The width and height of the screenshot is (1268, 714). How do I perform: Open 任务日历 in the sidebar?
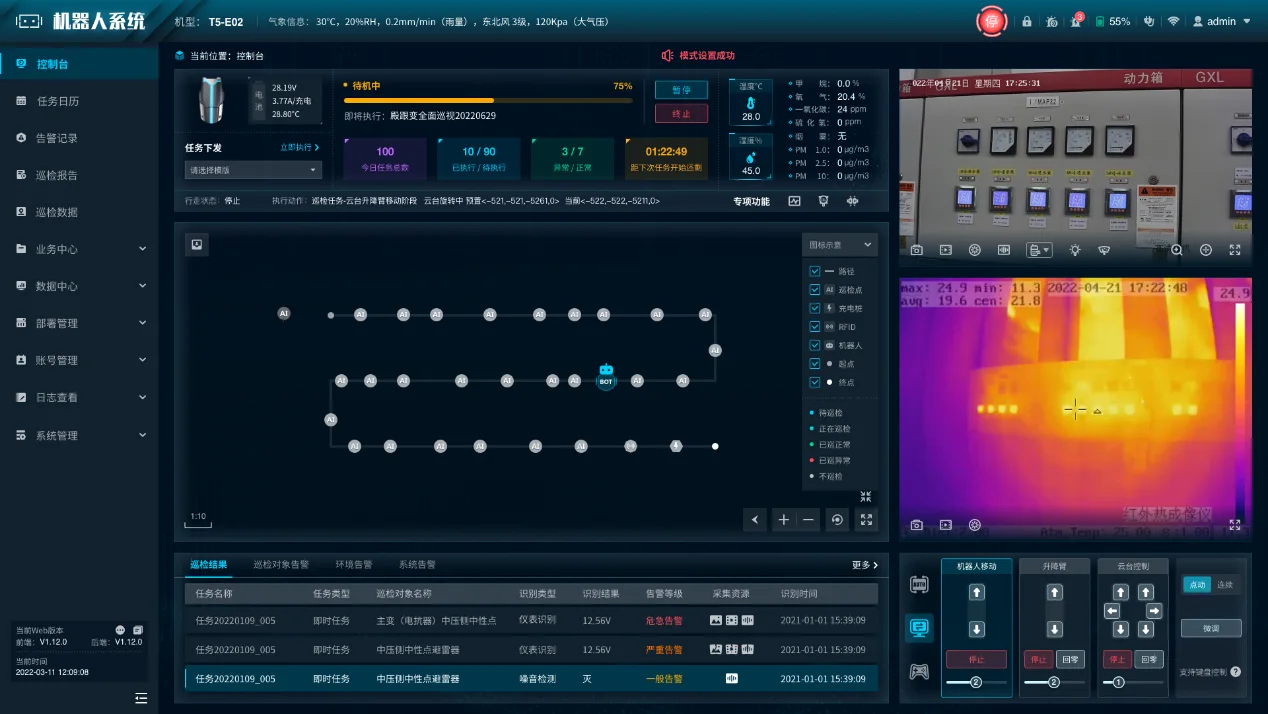pos(79,101)
